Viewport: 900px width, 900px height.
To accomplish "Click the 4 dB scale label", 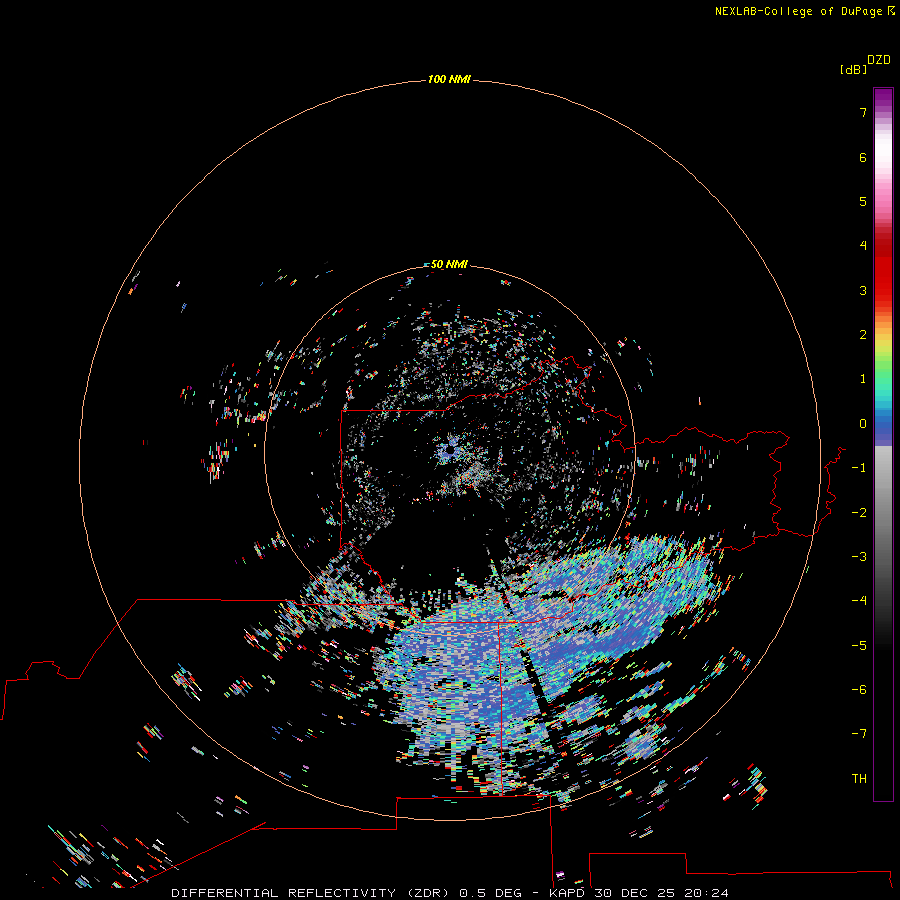I will coord(863,246).
